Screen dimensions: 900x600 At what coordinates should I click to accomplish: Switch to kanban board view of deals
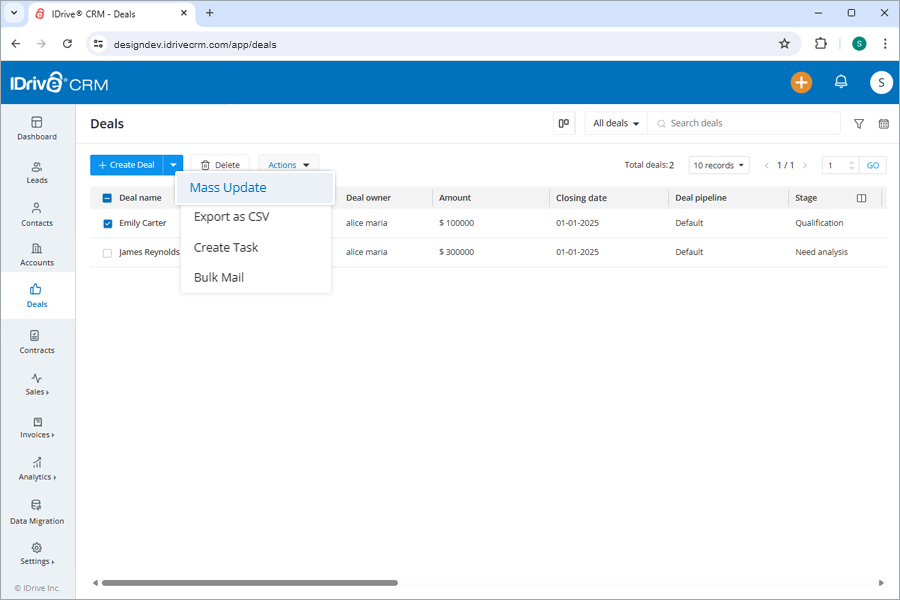[563, 122]
